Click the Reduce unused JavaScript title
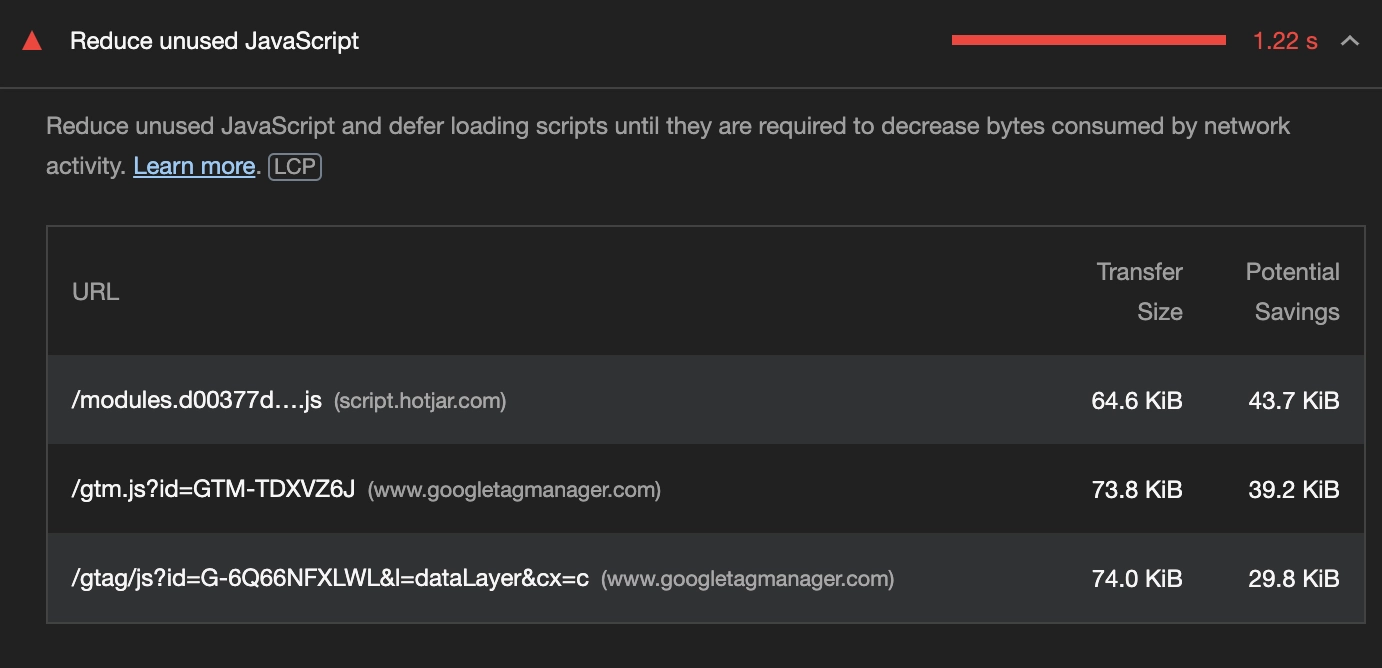1382x668 pixels. click(x=214, y=41)
